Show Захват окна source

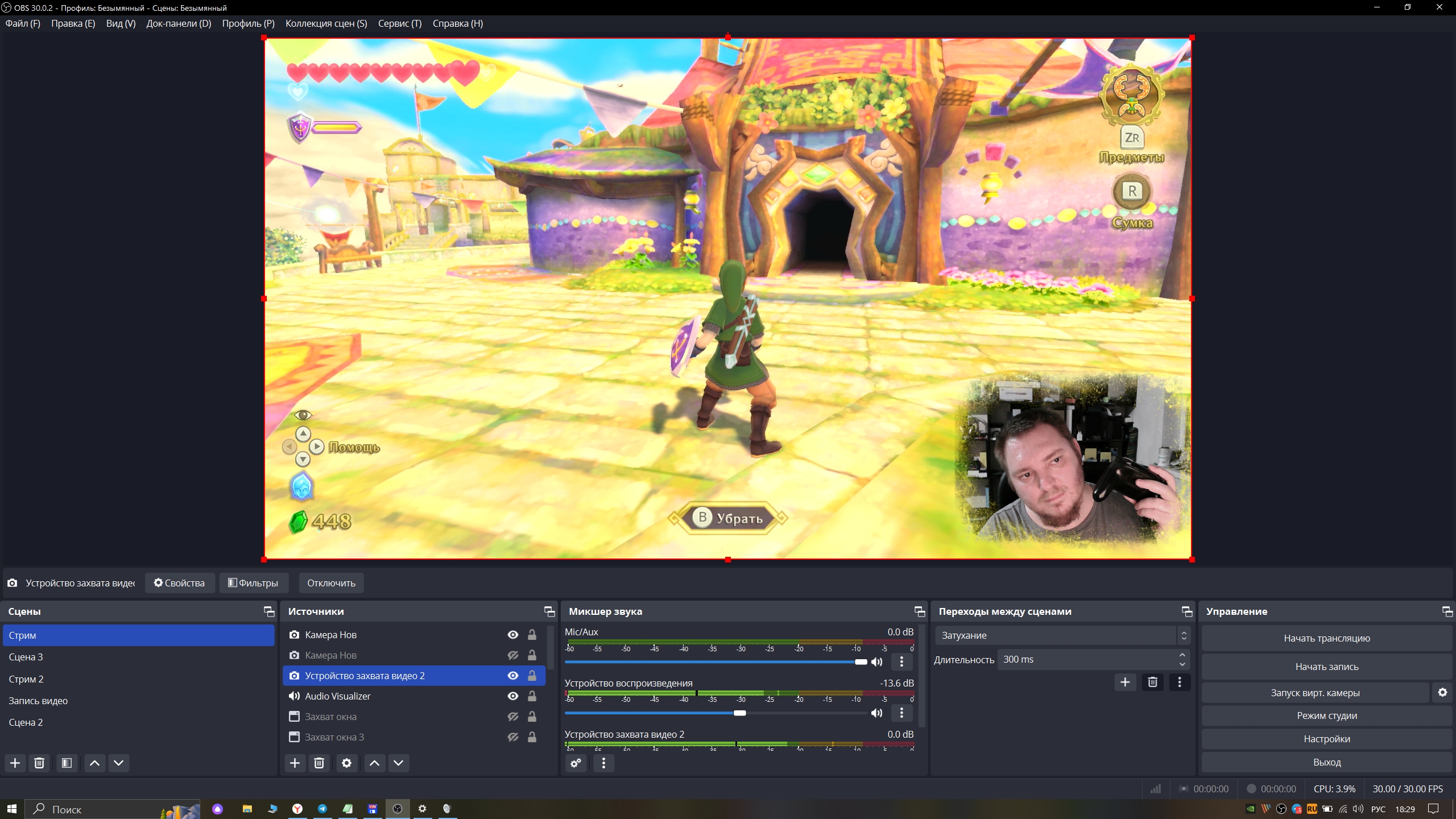(x=513, y=717)
